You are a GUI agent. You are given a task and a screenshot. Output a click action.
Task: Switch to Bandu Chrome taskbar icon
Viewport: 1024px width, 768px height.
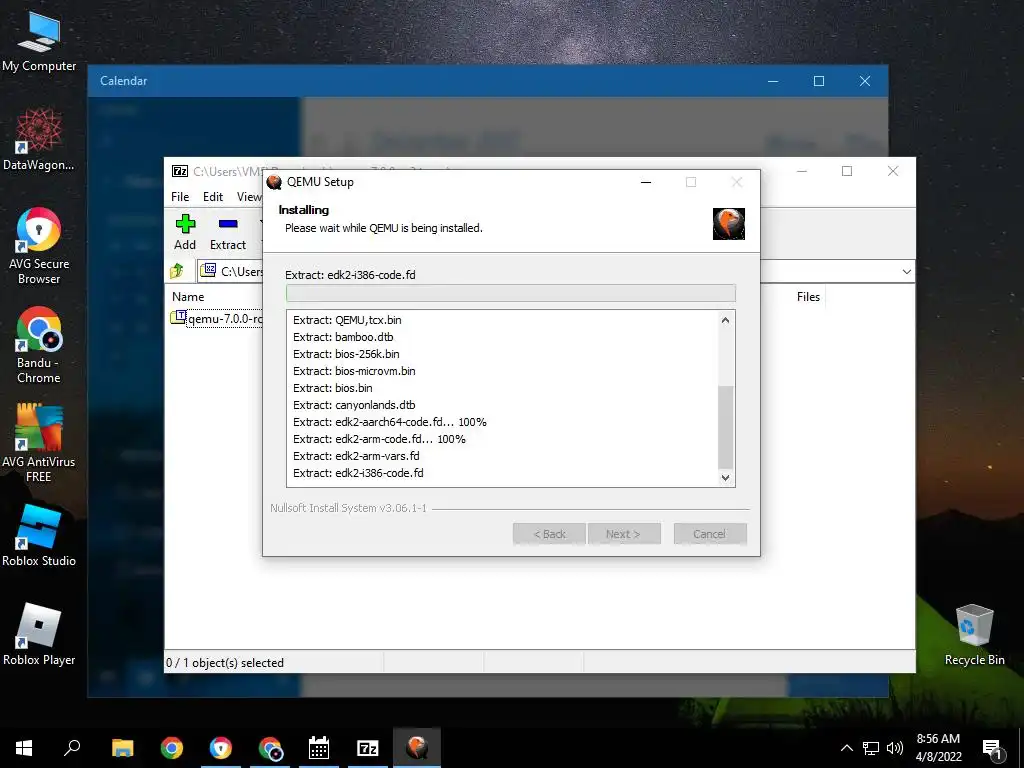[x=270, y=748]
